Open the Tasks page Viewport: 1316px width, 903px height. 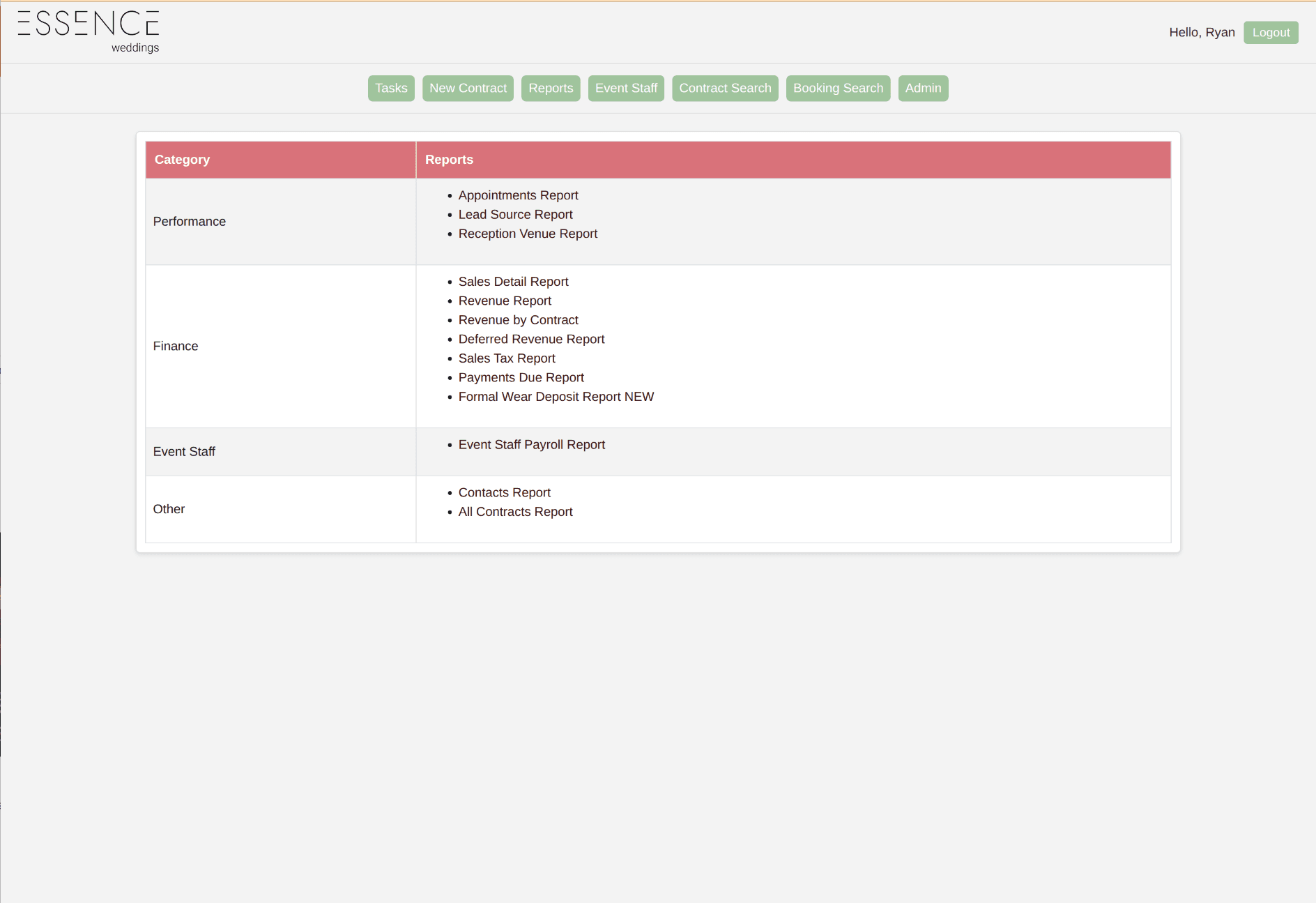(x=391, y=88)
